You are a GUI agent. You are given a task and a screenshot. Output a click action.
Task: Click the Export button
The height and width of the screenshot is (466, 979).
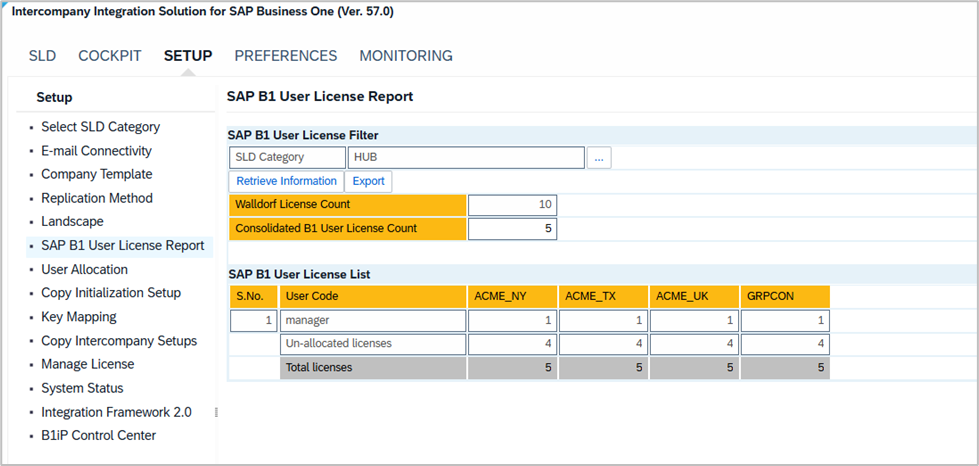[x=368, y=181]
